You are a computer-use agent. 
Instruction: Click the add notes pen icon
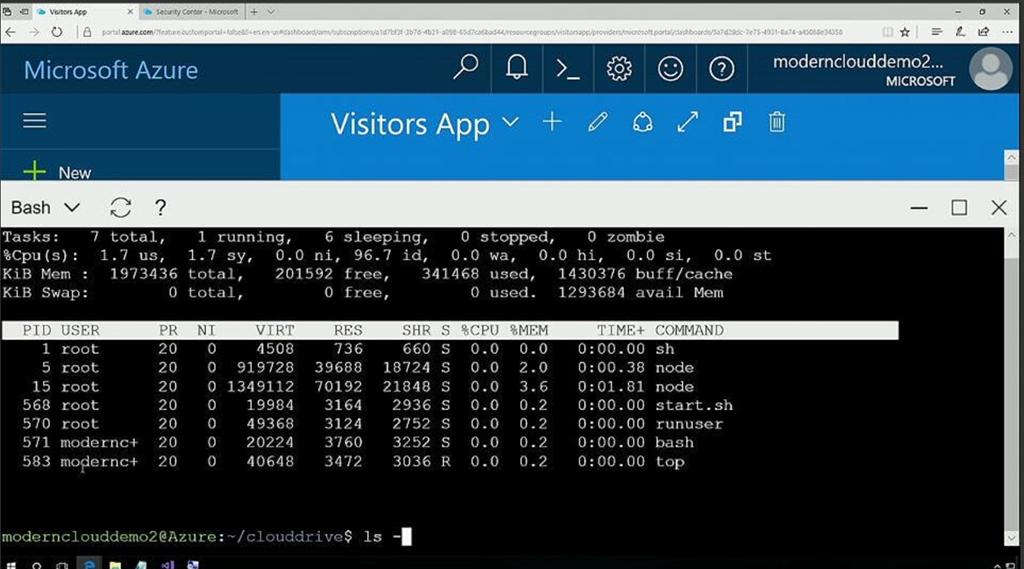(960, 32)
